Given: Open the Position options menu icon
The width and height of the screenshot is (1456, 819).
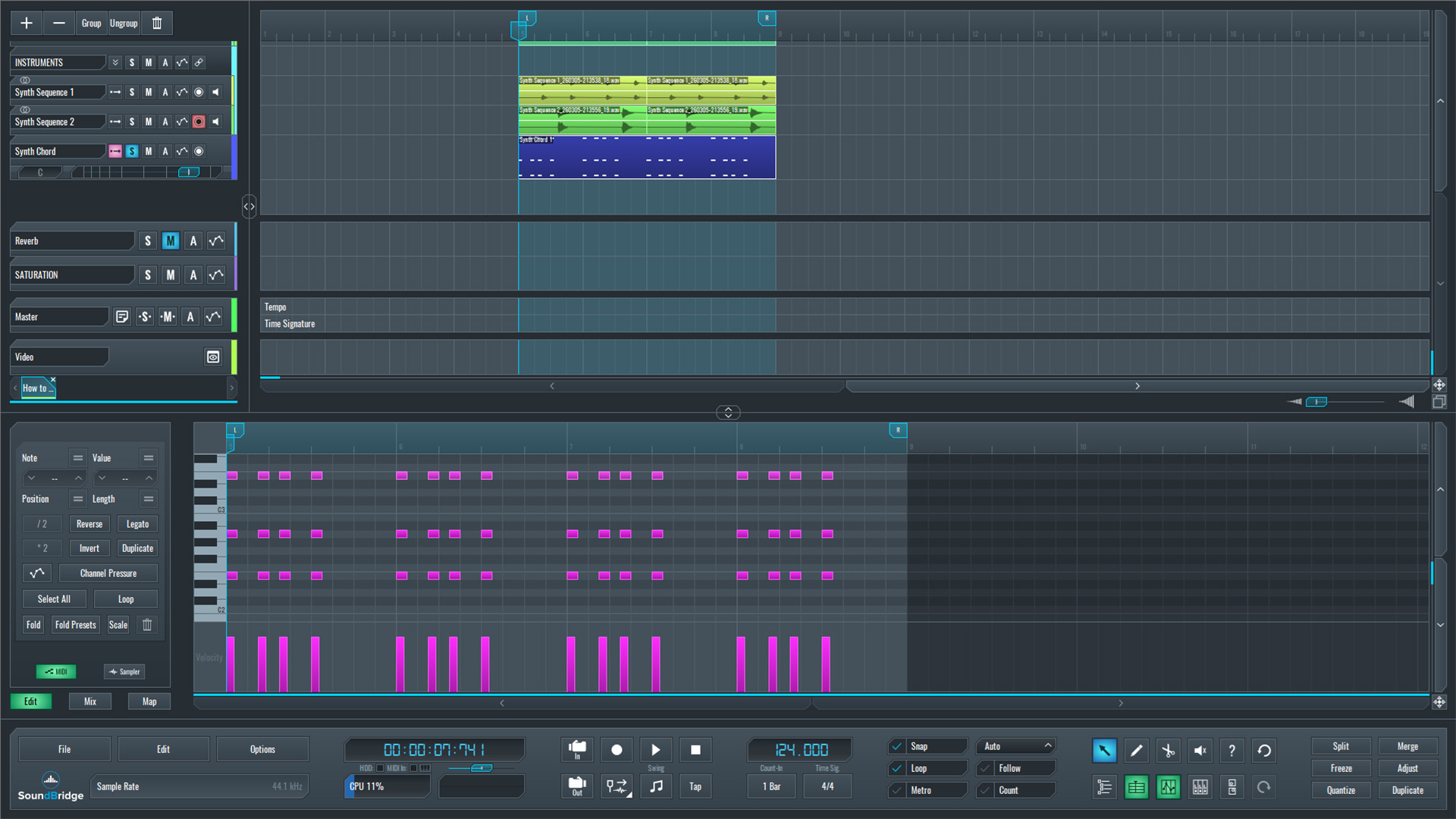Looking at the screenshot, I should coord(77,499).
